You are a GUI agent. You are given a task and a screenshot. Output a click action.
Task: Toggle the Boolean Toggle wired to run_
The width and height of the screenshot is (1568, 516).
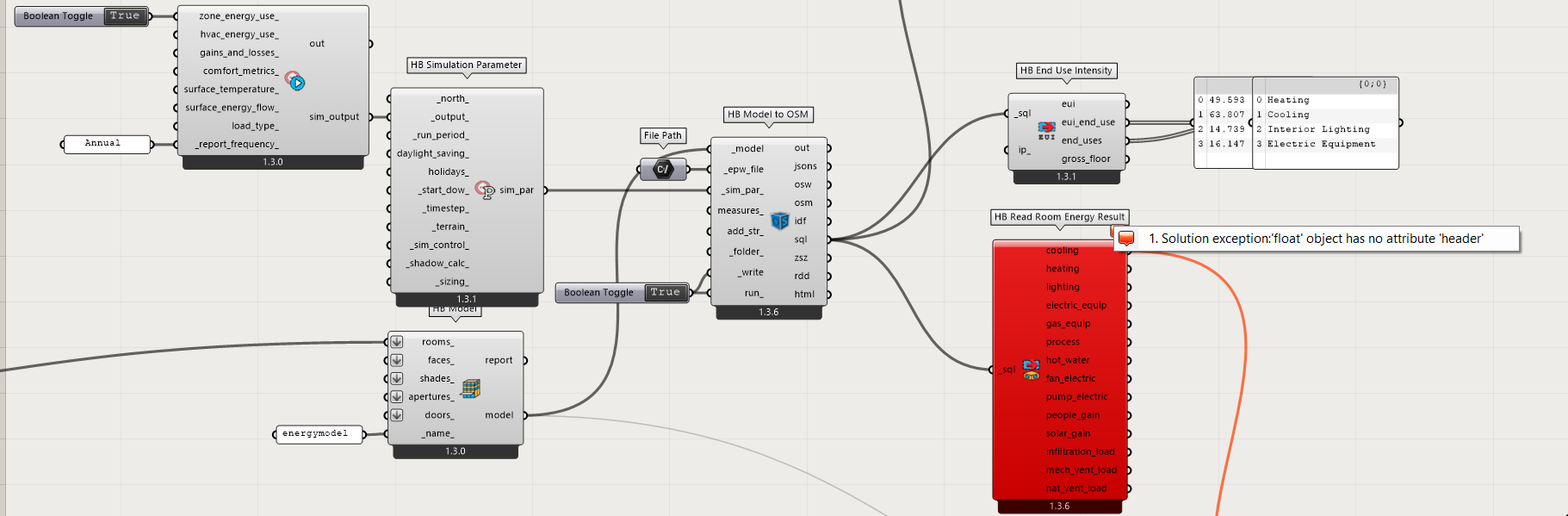(666, 293)
